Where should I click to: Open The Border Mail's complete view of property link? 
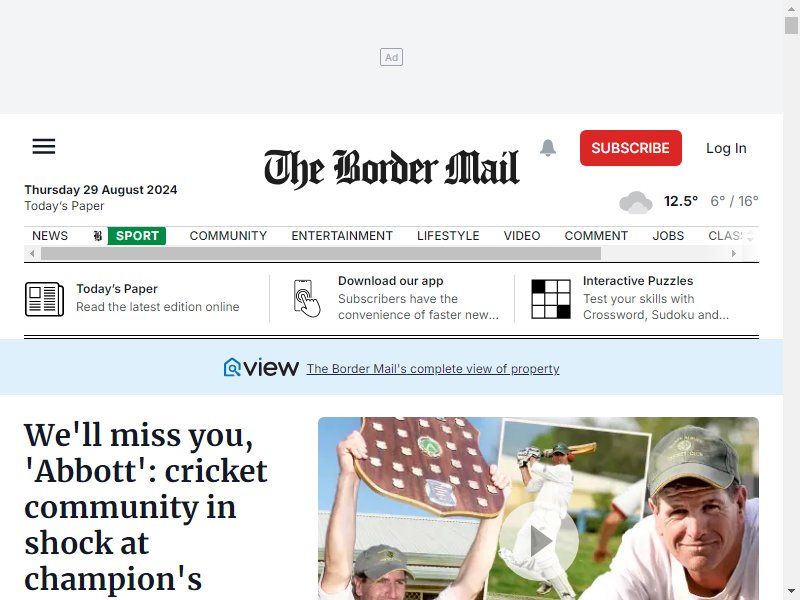point(433,368)
